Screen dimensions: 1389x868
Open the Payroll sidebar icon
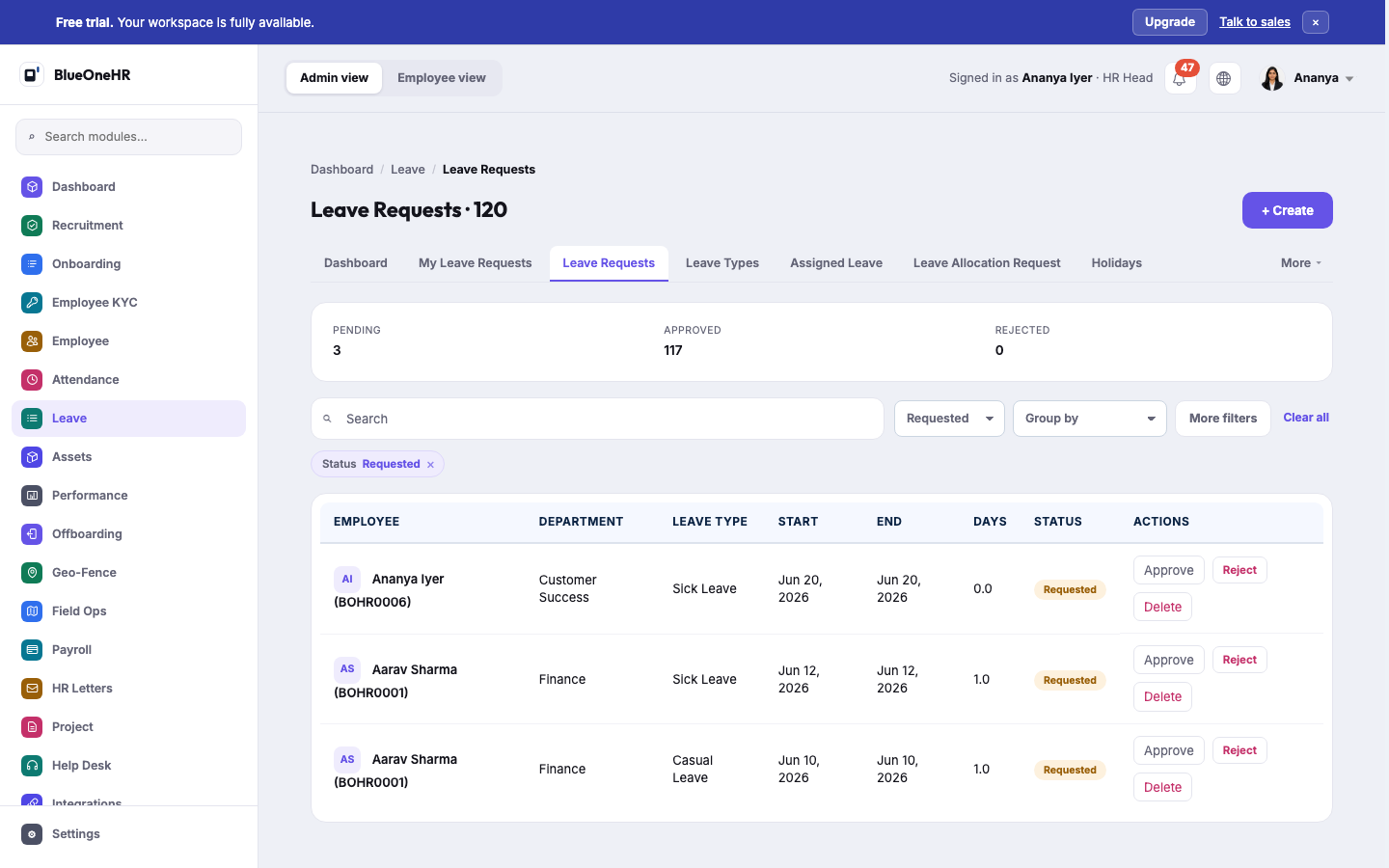click(32, 649)
